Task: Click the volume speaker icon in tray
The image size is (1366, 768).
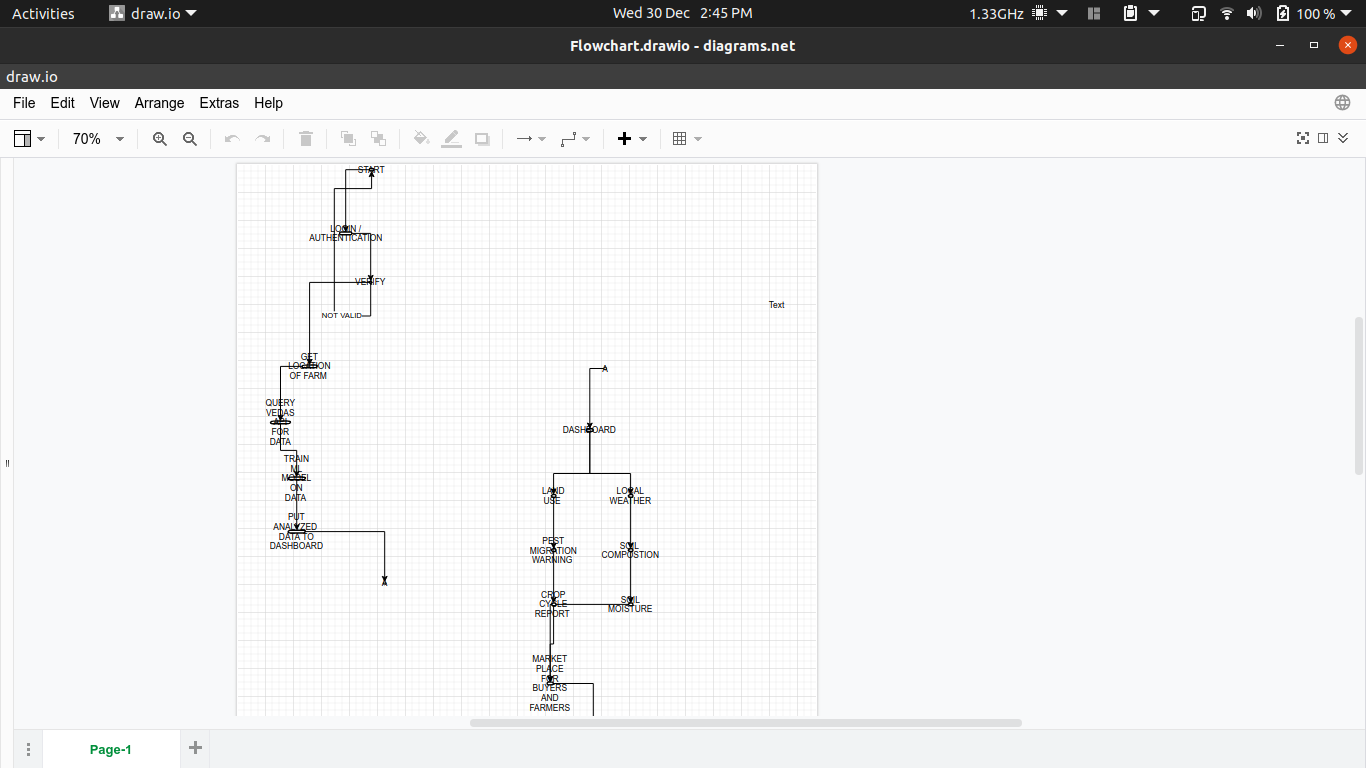Action: point(1254,13)
